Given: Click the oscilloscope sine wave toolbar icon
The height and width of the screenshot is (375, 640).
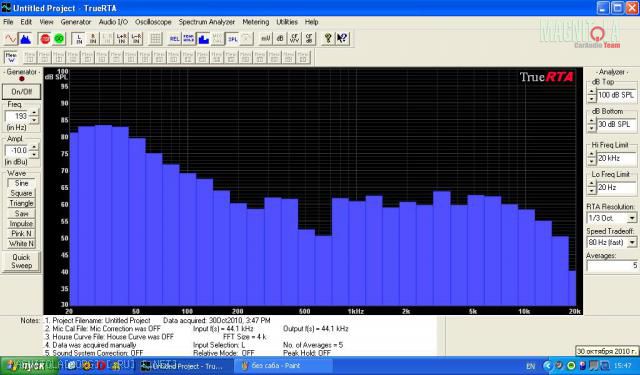Looking at the screenshot, I should coord(11,39).
